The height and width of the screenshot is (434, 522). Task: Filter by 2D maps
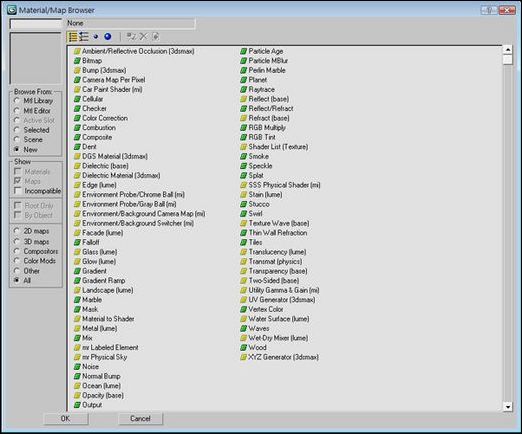[17, 231]
